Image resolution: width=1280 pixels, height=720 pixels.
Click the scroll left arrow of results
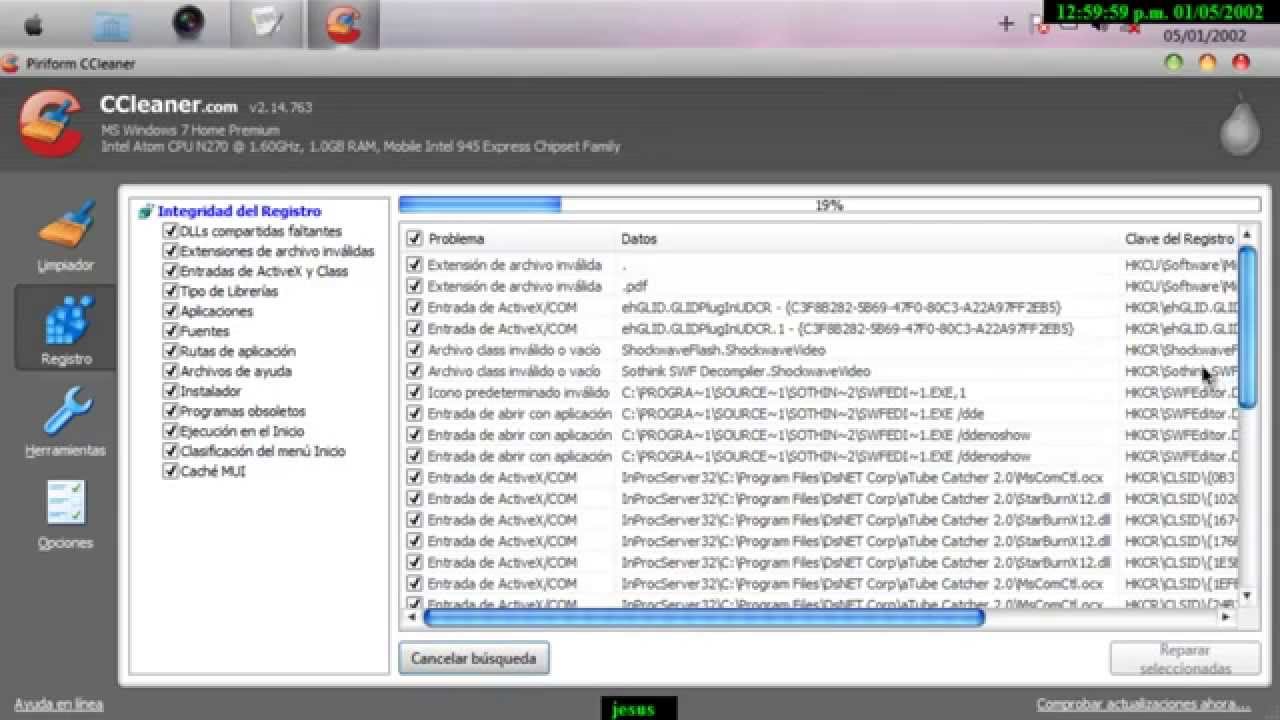[410, 618]
